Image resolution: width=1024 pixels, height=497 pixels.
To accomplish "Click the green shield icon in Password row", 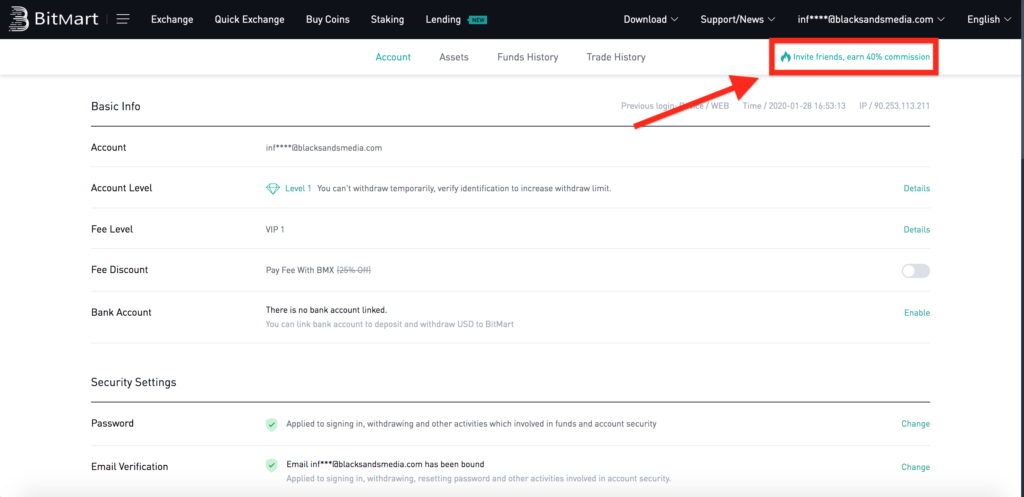I will pos(271,424).
